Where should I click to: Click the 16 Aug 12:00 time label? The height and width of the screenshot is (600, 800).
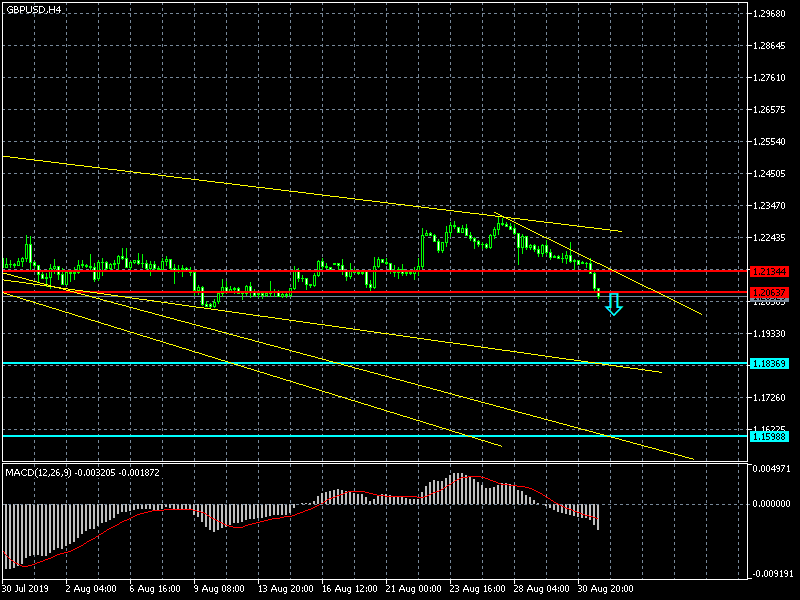[x=349, y=588]
